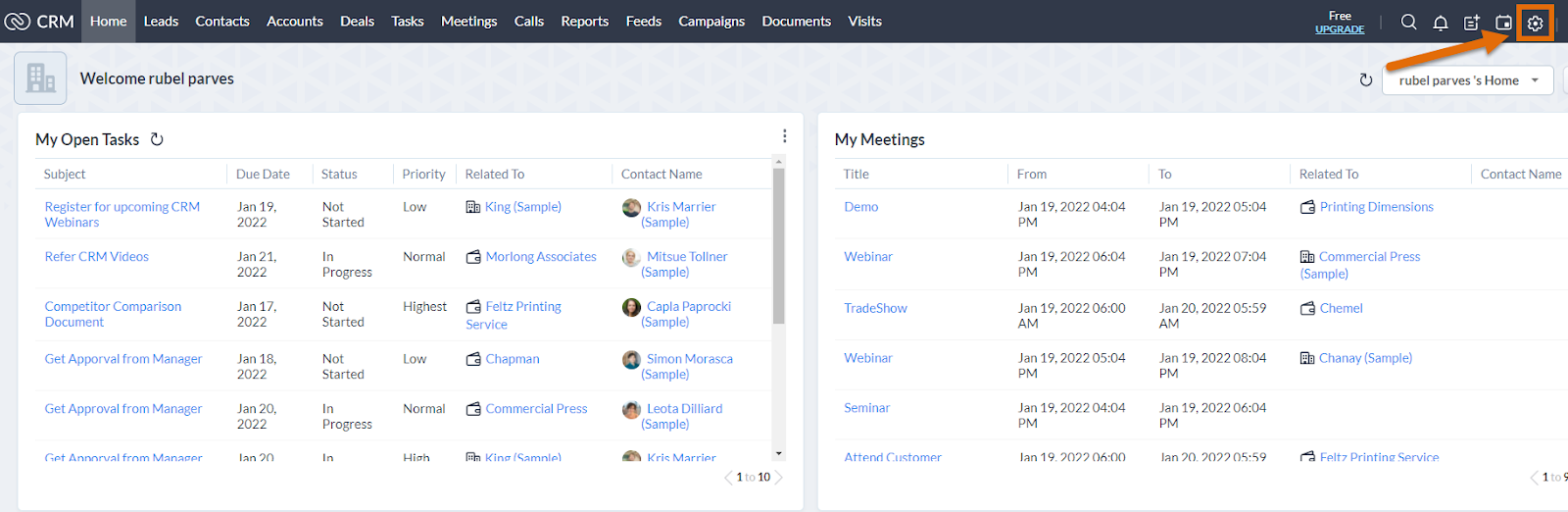Open My Open Tasks three-dot menu
The width and height of the screenshot is (1568, 512).
[784, 136]
